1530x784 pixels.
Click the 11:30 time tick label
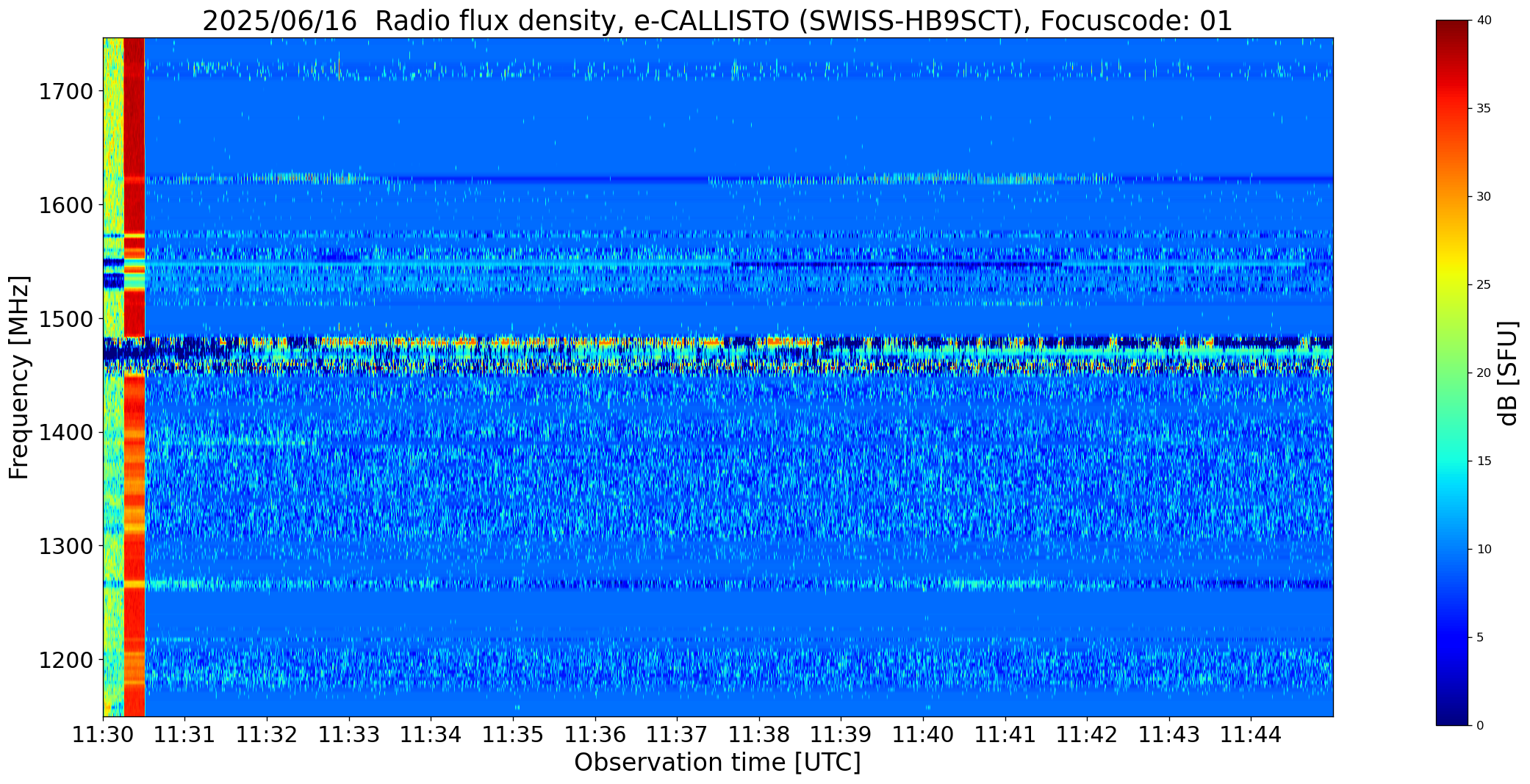(103, 735)
